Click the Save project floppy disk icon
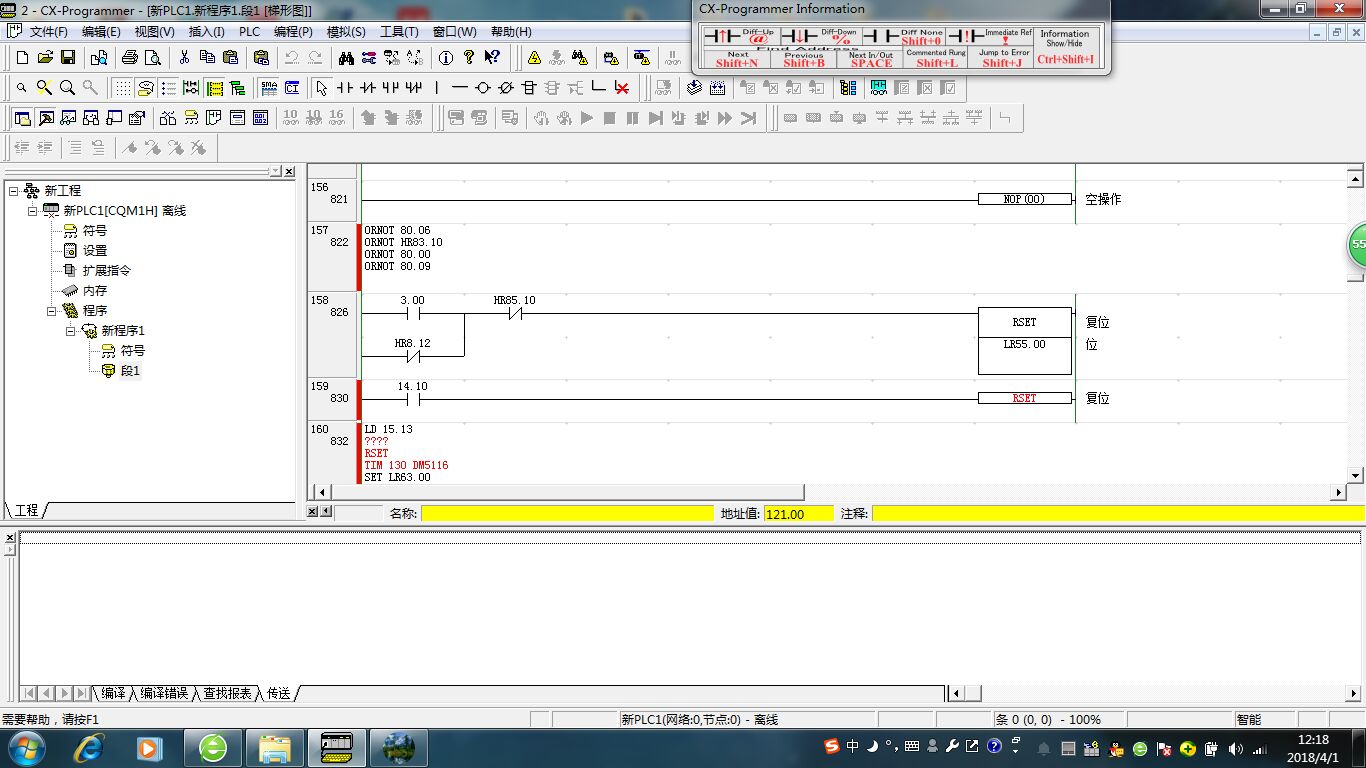1366x768 pixels. pyautogui.click(x=68, y=58)
